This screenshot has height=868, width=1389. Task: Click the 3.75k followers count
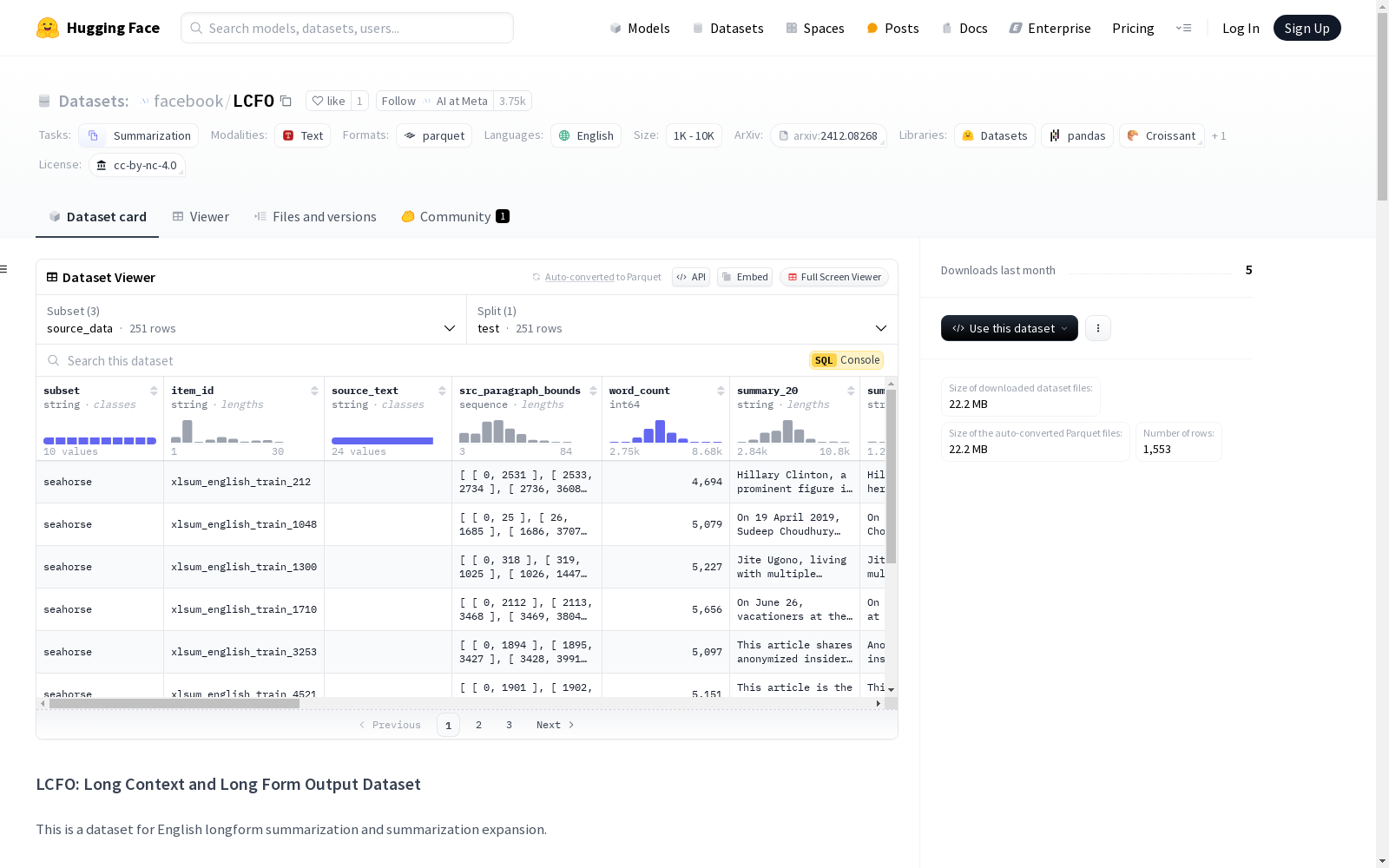(512, 101)
